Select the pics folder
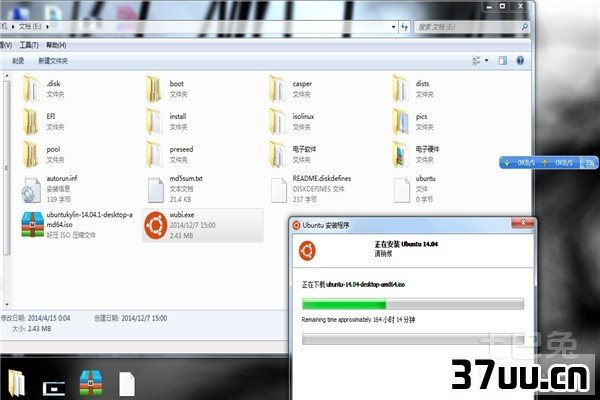Image resolution: width=600 pixels, height=400 pixels. pyautogui.click(x=412, y=121)
